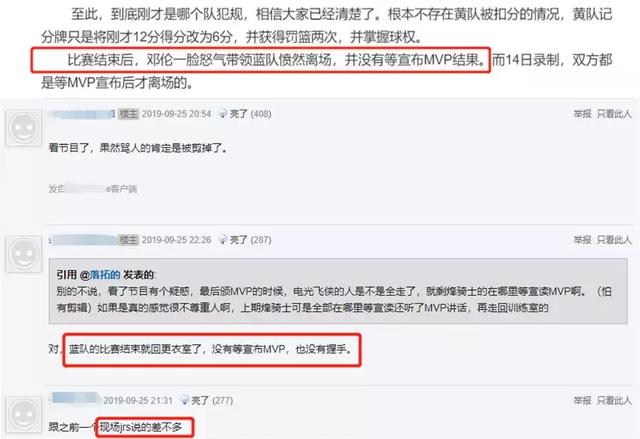
Task: Open the third commenter's avatar
Action: (x=24, y=415)
